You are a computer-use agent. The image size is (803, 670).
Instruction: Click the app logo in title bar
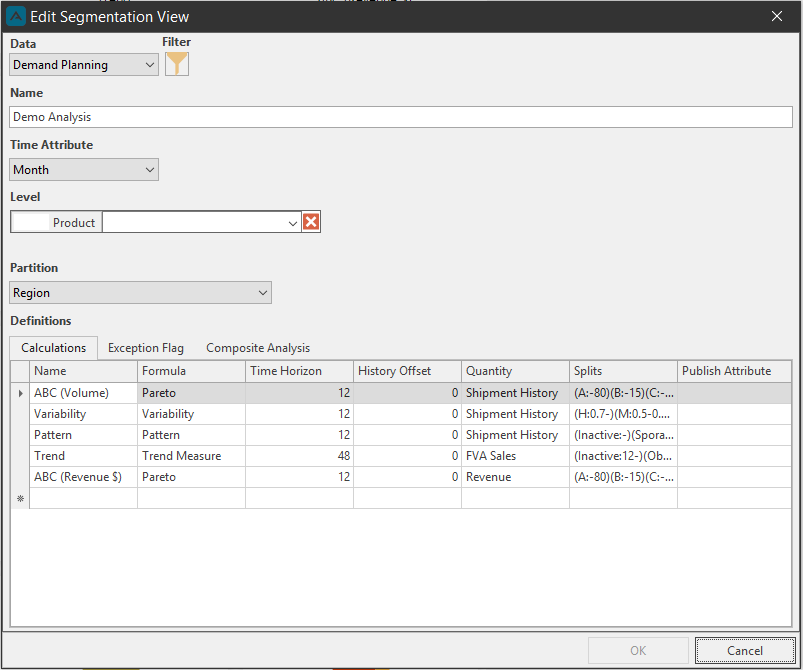(16, 16)
